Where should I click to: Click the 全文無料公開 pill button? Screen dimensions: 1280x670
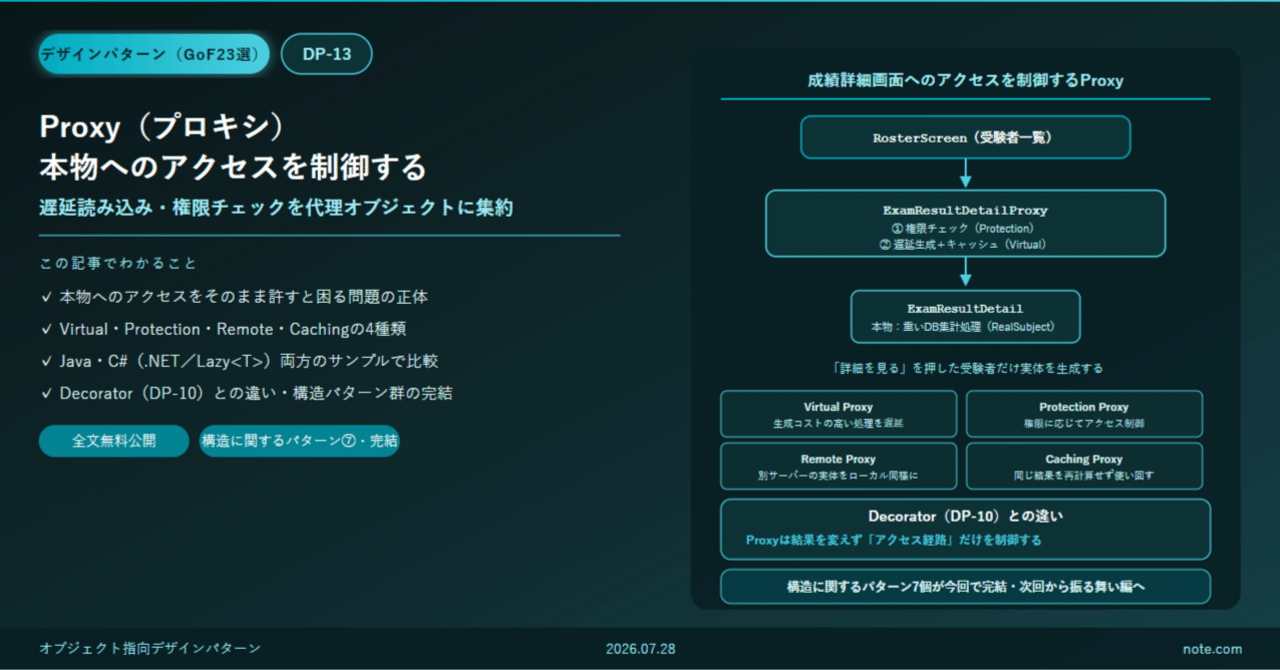(114, 441)
